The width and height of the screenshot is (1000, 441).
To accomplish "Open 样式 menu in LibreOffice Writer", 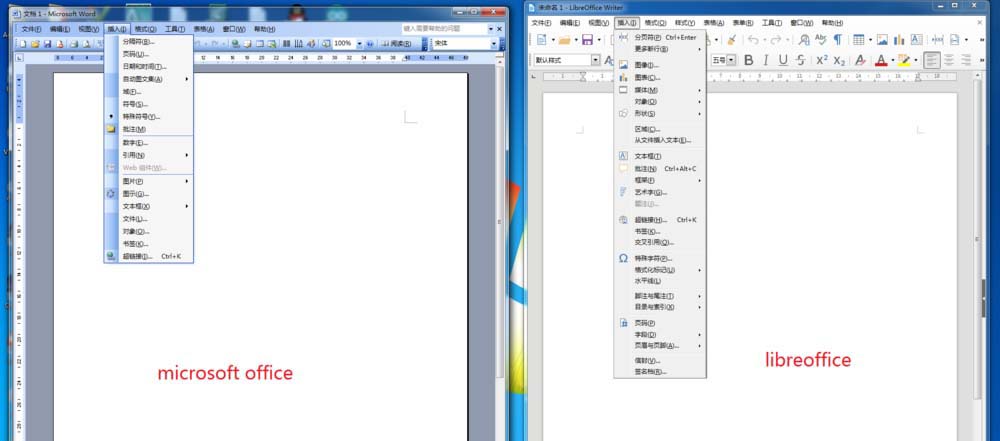I will (684, 22).
